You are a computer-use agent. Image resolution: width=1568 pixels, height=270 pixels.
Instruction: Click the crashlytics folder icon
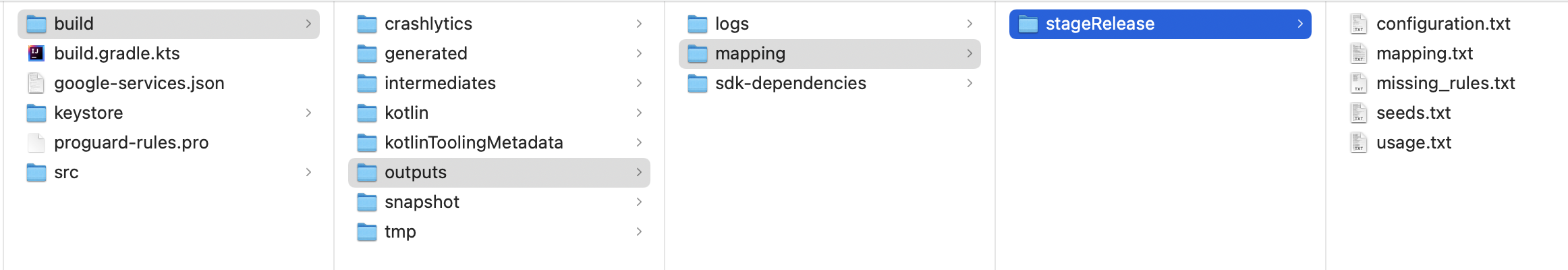(x=367, y=24)
